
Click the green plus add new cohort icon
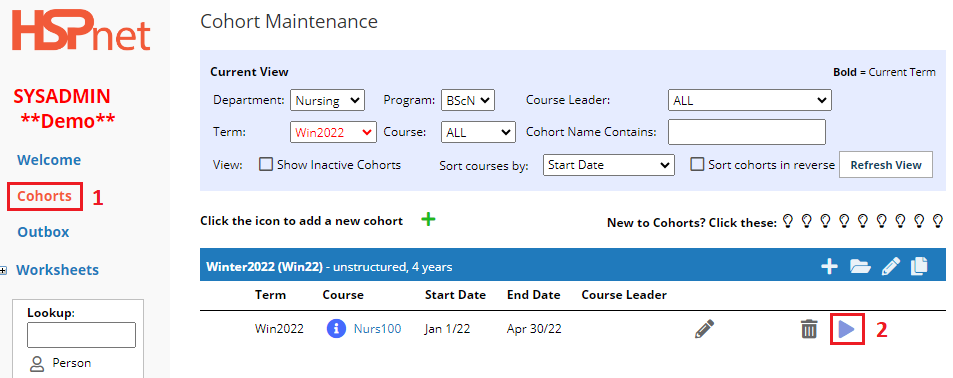tap(428, 219)
